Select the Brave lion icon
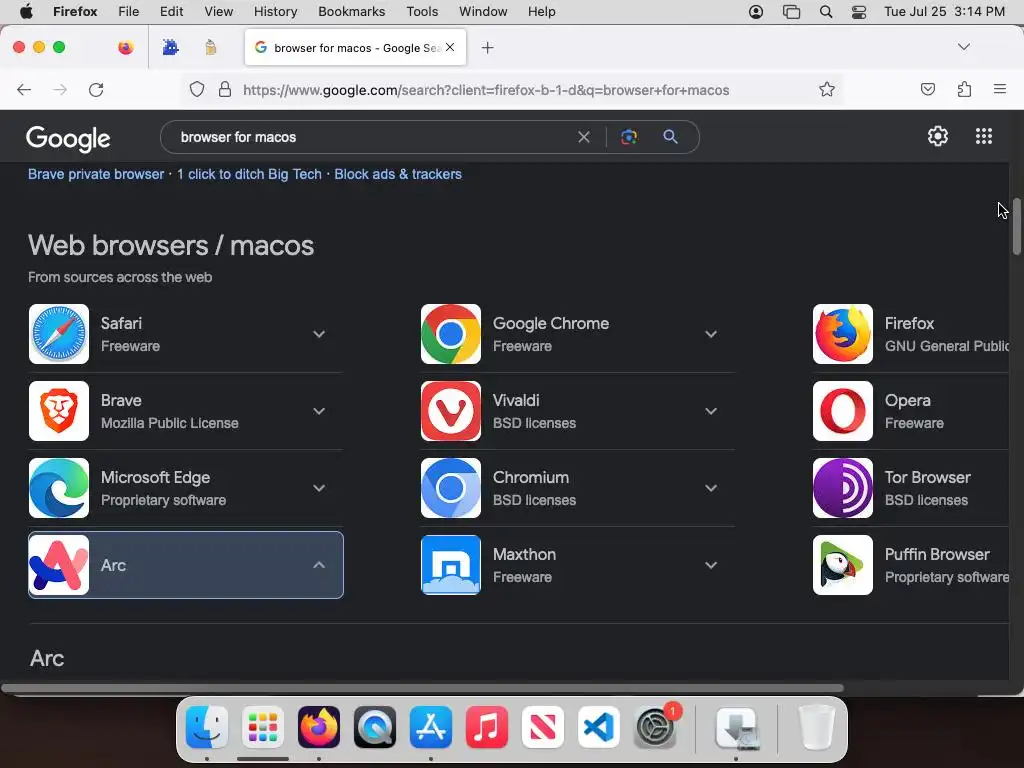 click(x=59, y=411)
